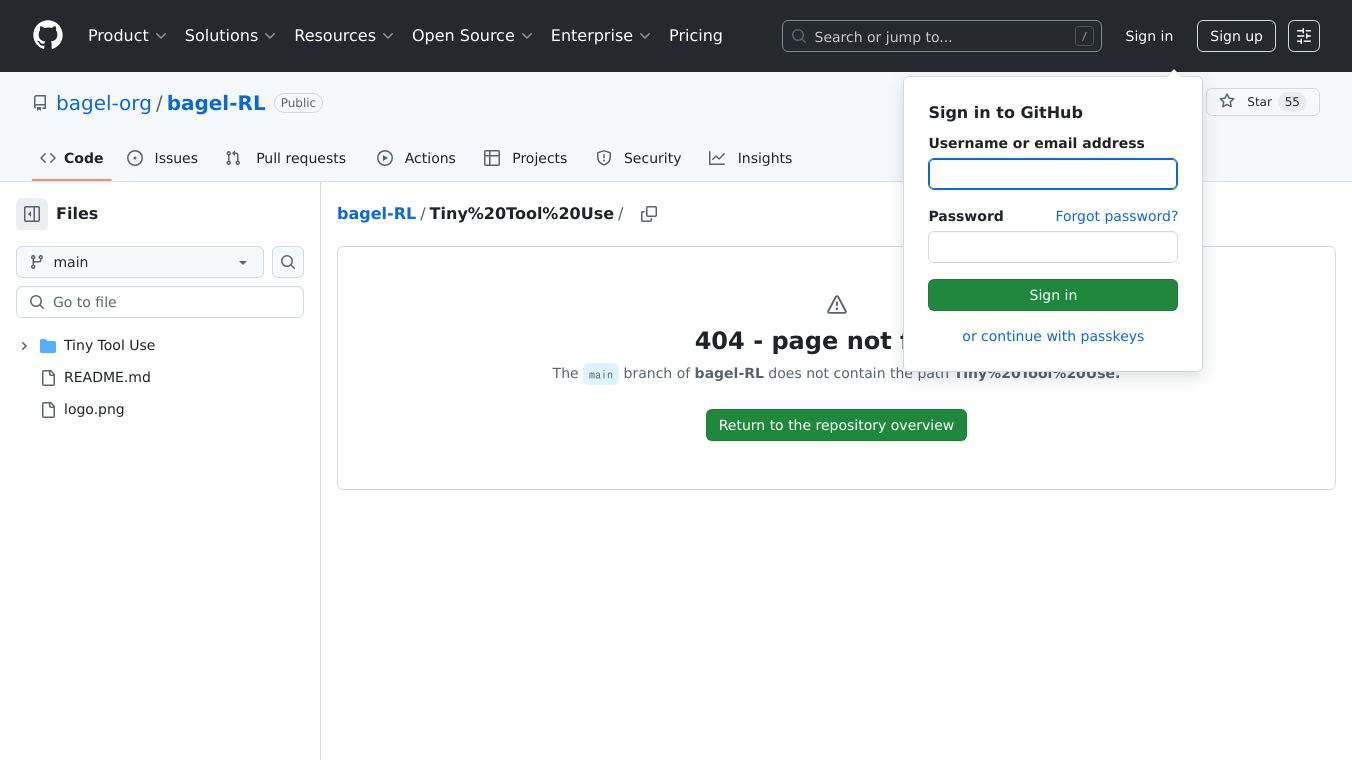1352x760 pixels.
Task: Click the Sign in link in the header
Action: coord(1149,36)
